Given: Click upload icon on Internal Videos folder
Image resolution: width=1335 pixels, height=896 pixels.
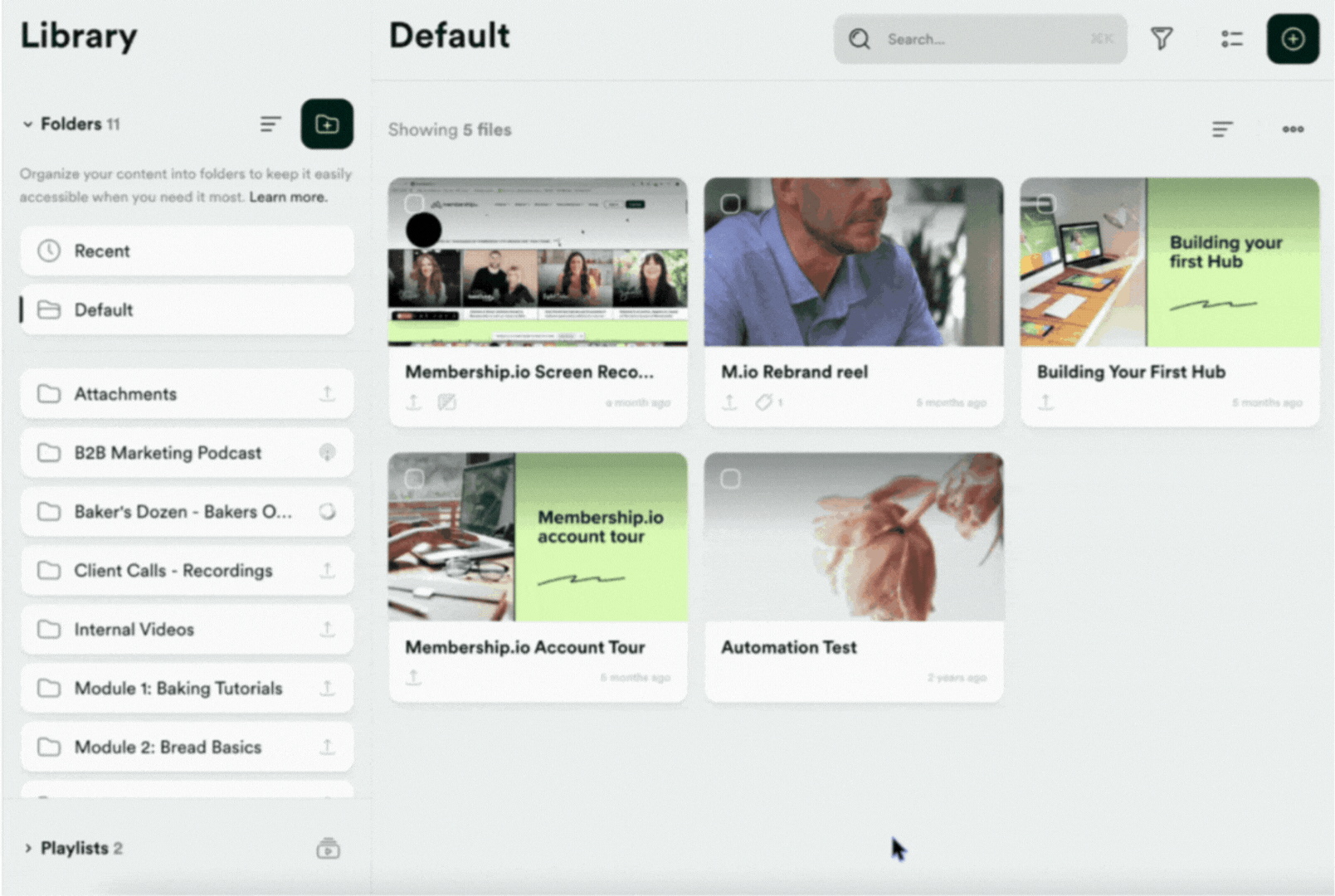Looking at the screenshot, I should tap(328, 629).
